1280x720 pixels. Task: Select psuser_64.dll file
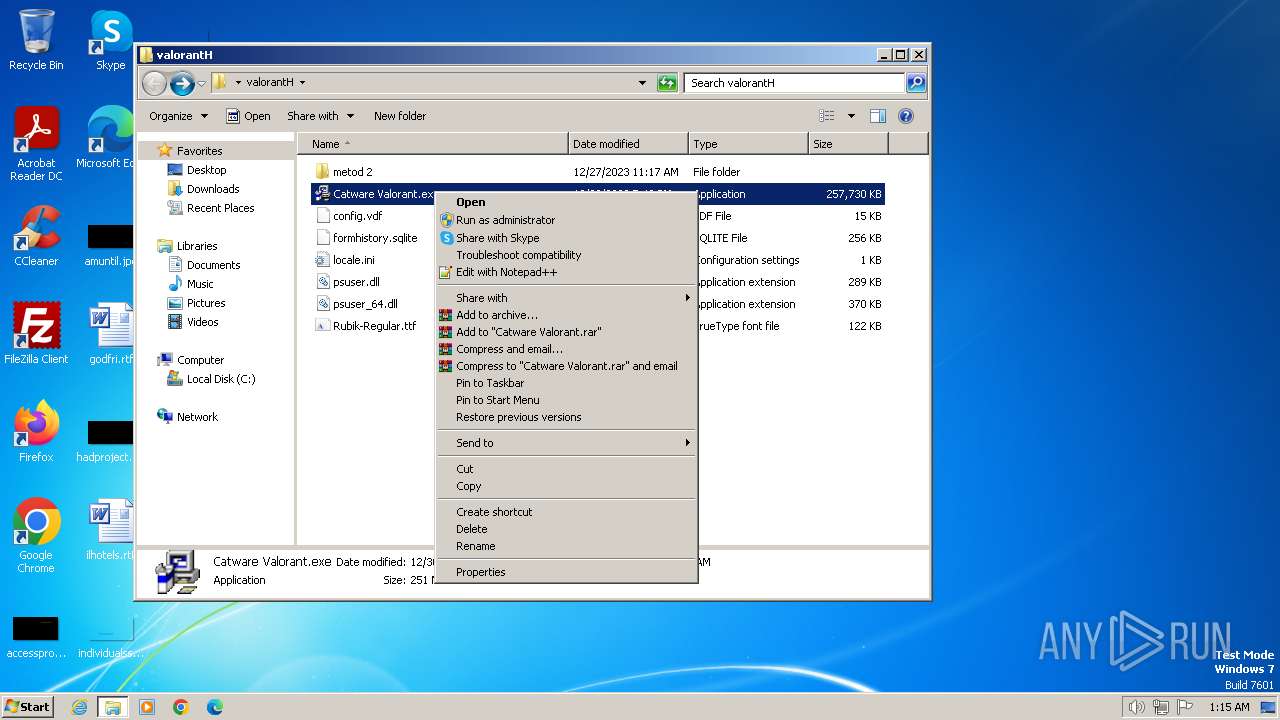pos(365,304)
